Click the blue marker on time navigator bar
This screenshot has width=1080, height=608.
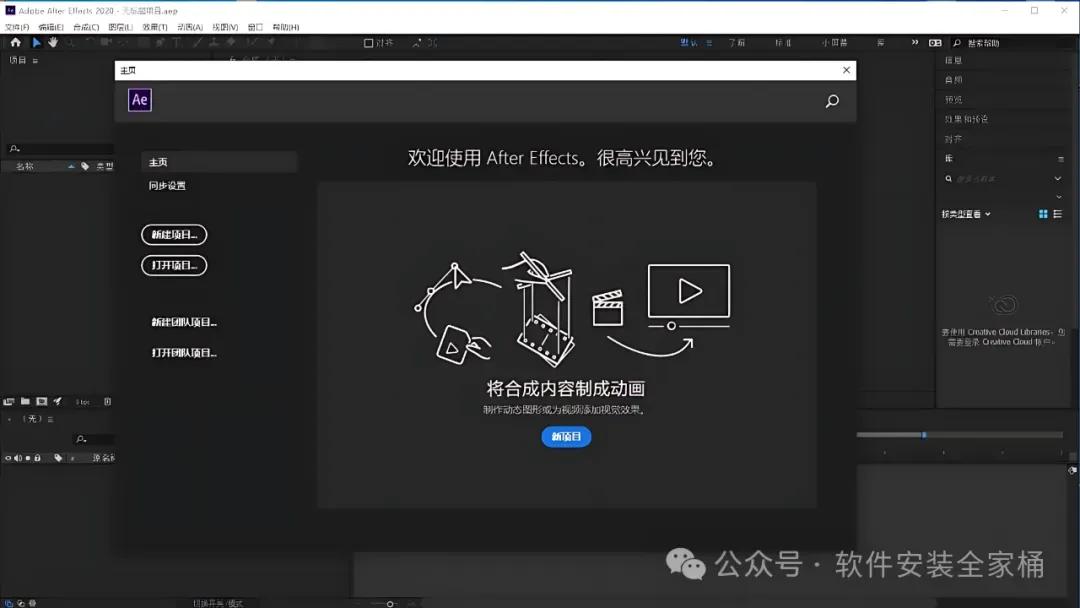click(924, 434)
